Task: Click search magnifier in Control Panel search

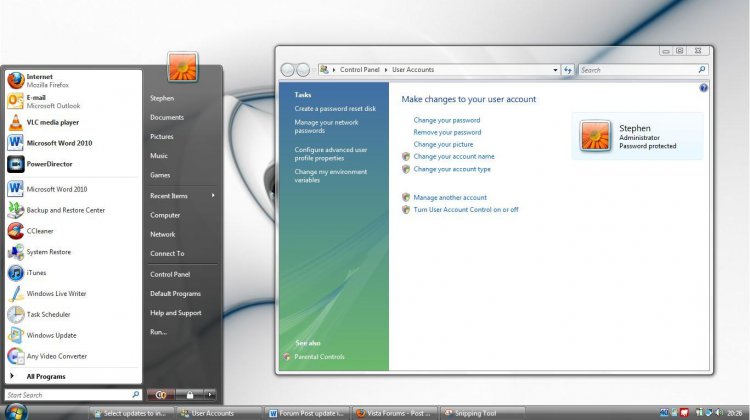Action: pyautogui.click(x=702, y=70)
